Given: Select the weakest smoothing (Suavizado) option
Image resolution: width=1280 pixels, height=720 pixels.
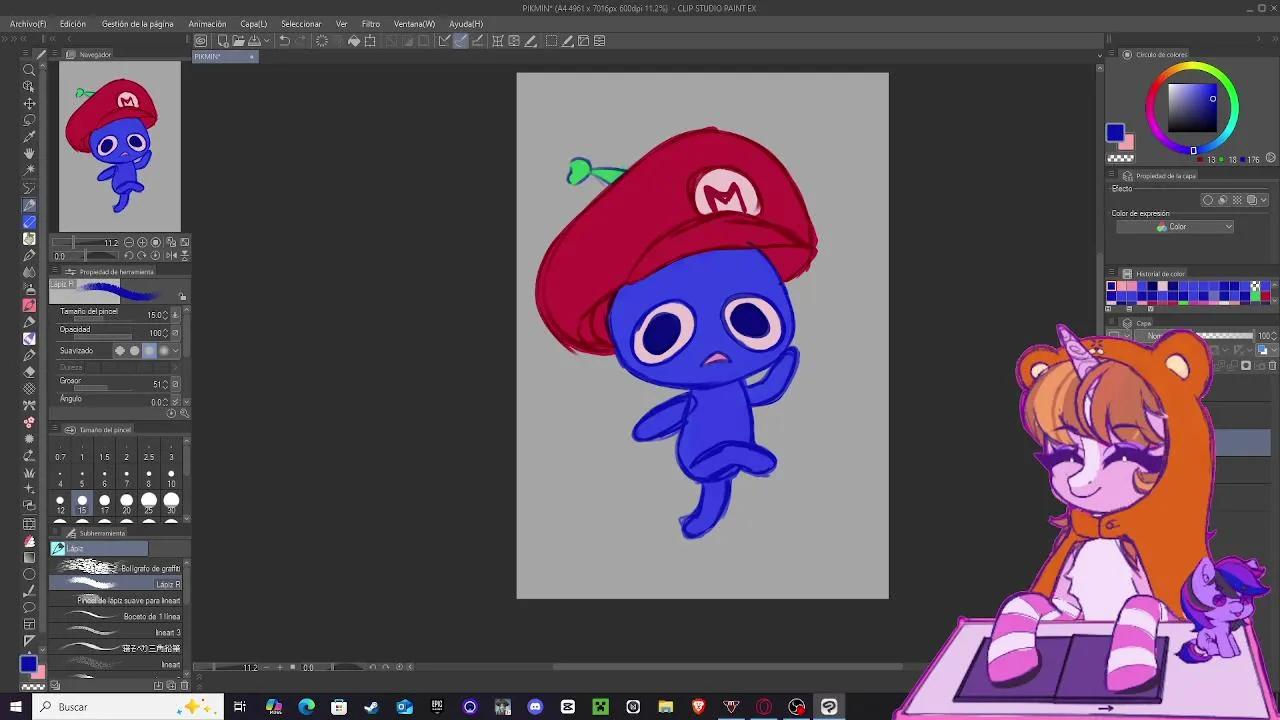Looking at the screenshot, I should click(120, 351).
